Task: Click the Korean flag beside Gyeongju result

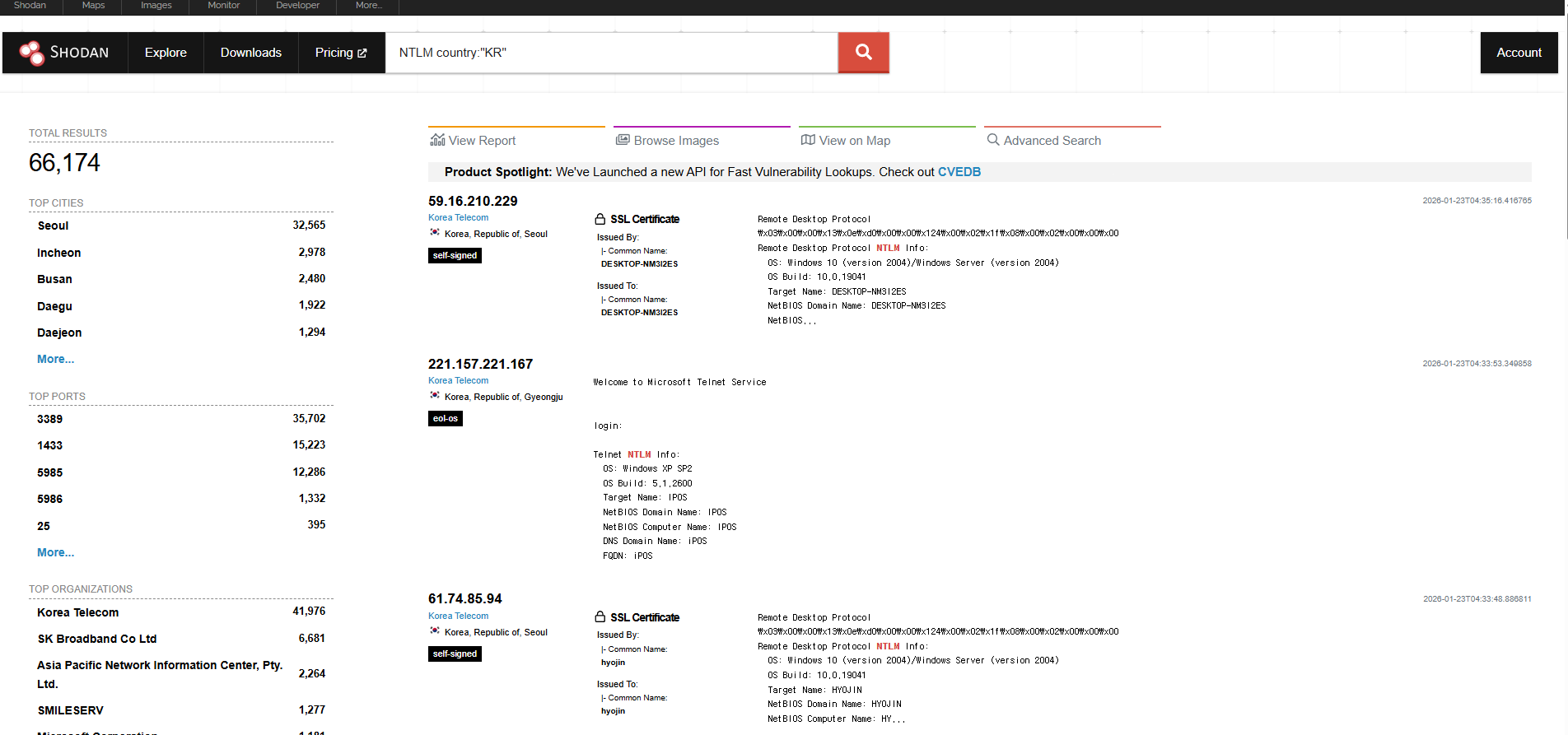Action: click(435, 396)
